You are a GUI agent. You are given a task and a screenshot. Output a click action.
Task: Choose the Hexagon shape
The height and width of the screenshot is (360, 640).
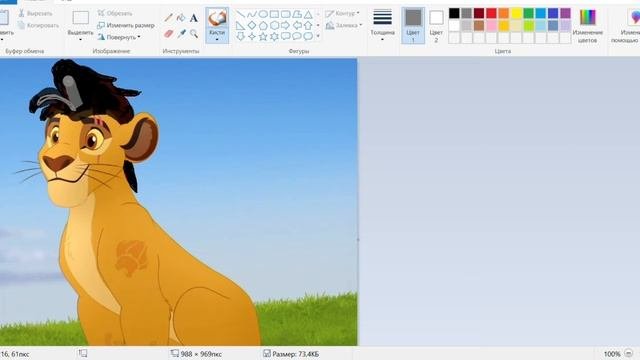tap(274, 26)
